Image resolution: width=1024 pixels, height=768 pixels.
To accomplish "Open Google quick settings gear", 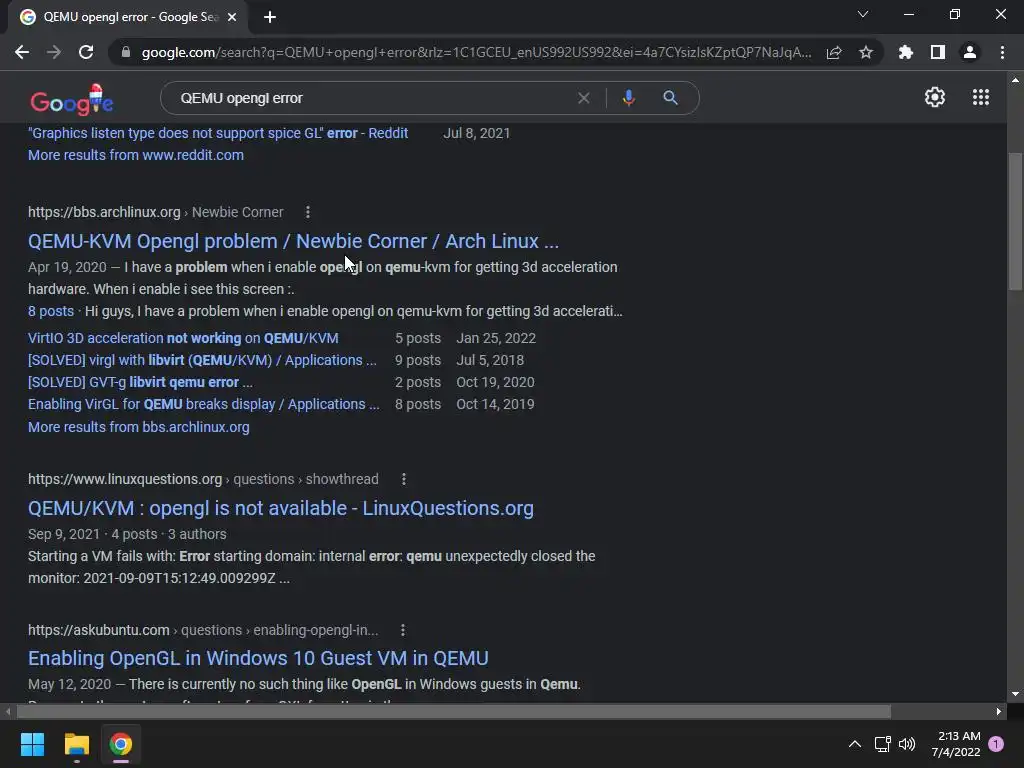I will click(935, 97).
